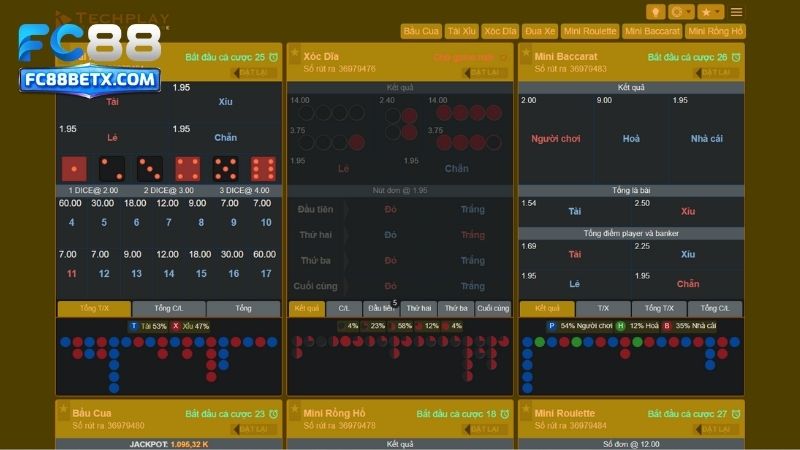Bet on Nhà cái in Mini Baccarat
Screen dimensions: 800x450
[x=707, y=138]
